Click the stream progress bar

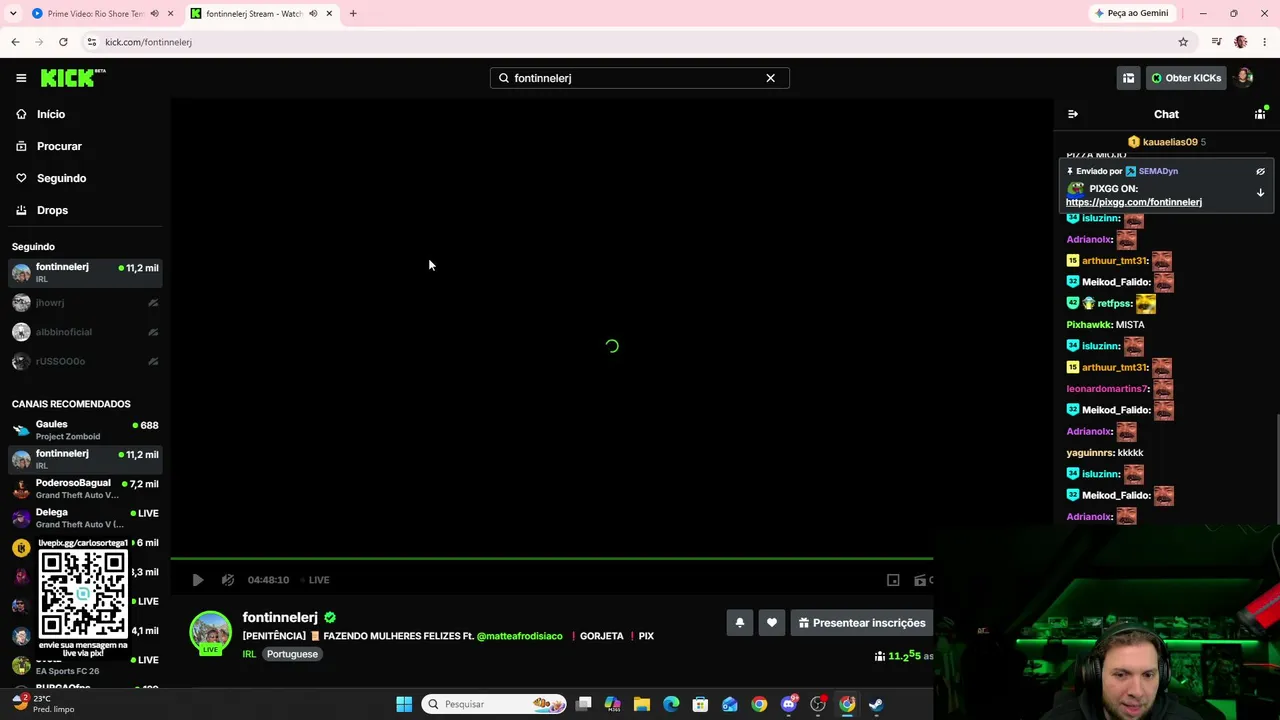(552, 559)
